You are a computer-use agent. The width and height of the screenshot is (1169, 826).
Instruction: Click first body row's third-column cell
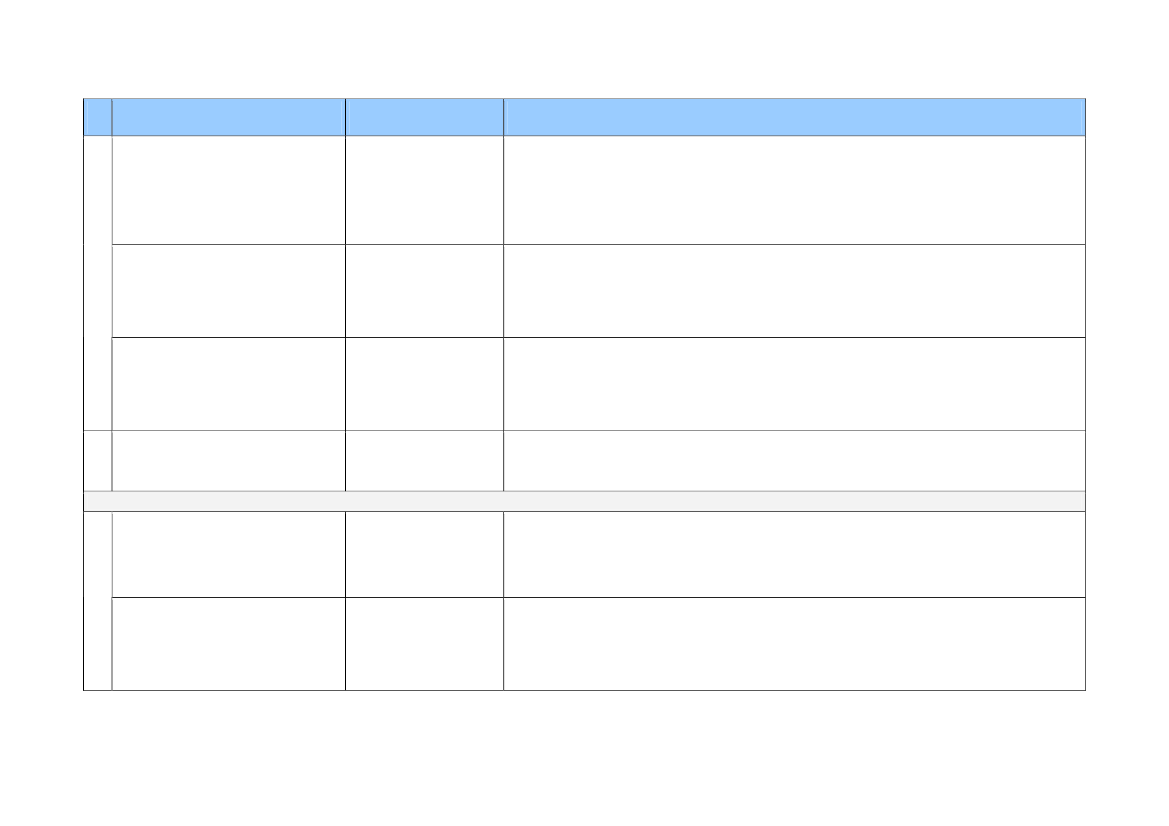424,190
